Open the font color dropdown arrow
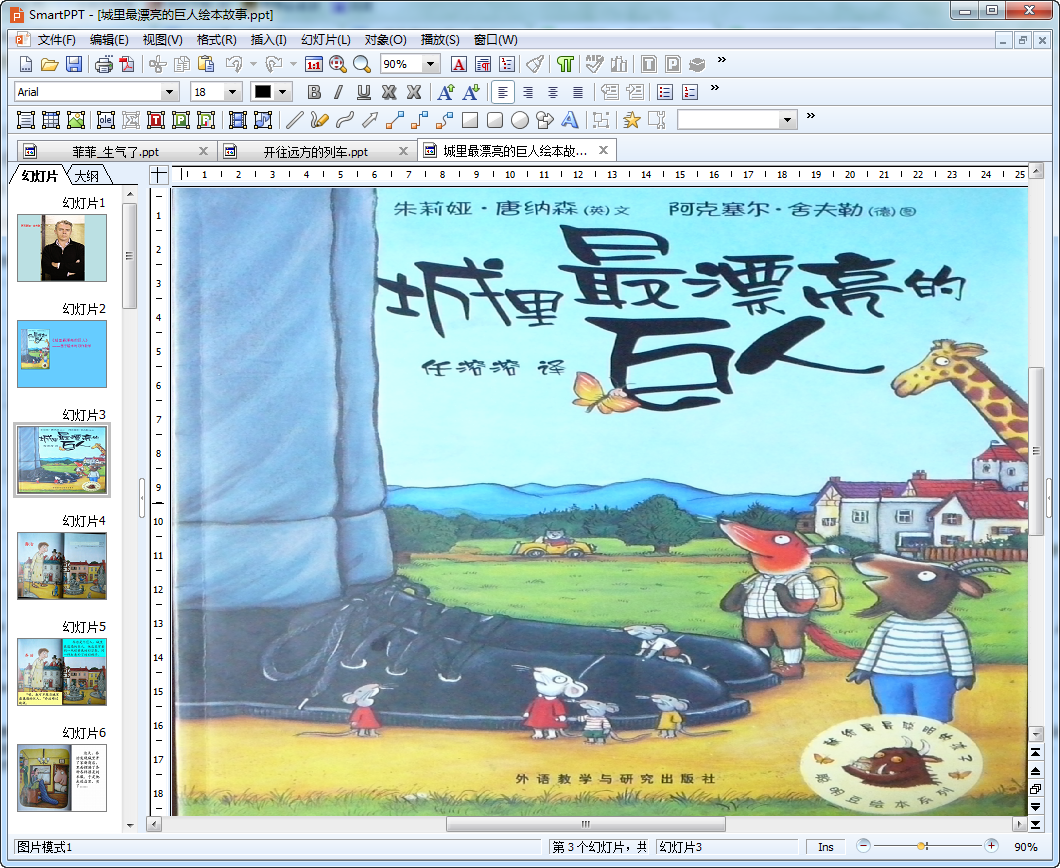Viewport: 1060px width, 868px height. click(x=283, y=92)
